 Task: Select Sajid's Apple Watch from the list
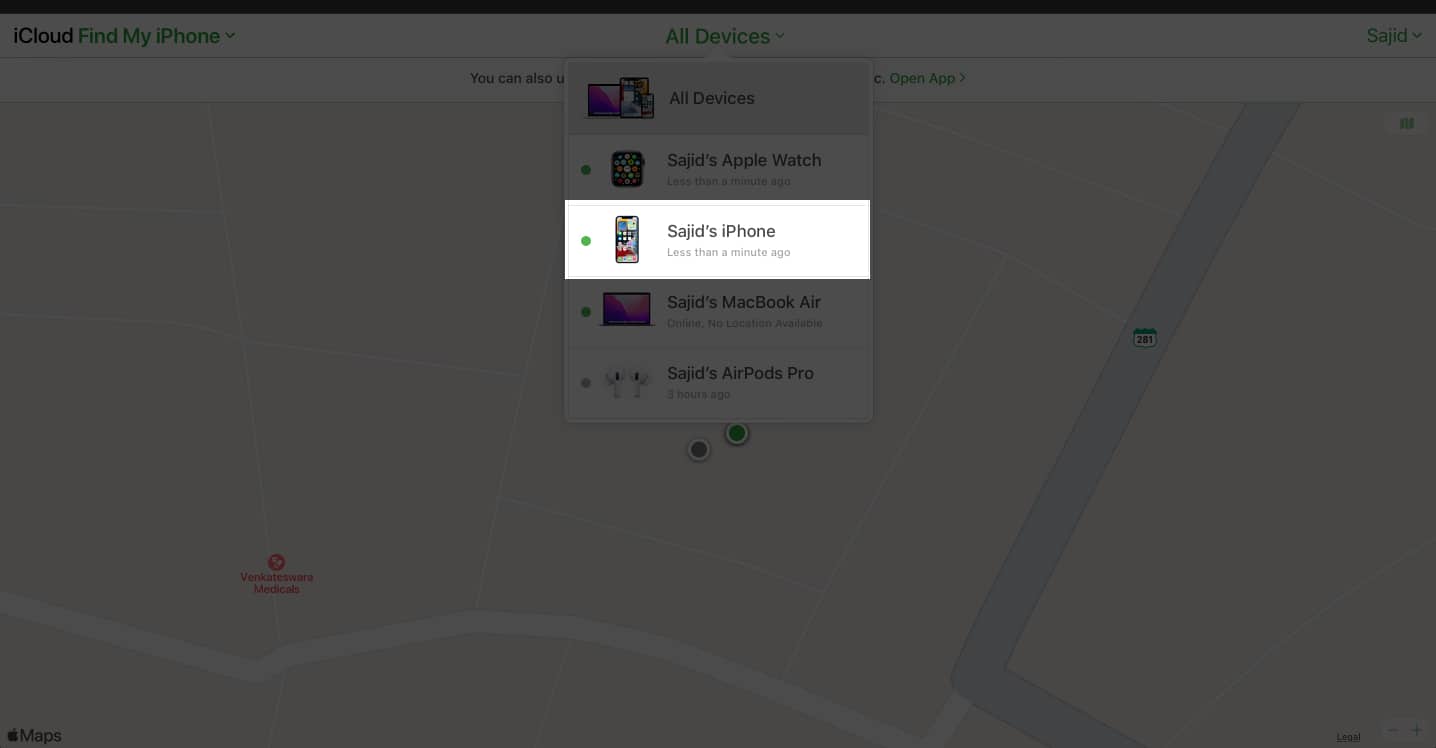(x=718, y=169)
